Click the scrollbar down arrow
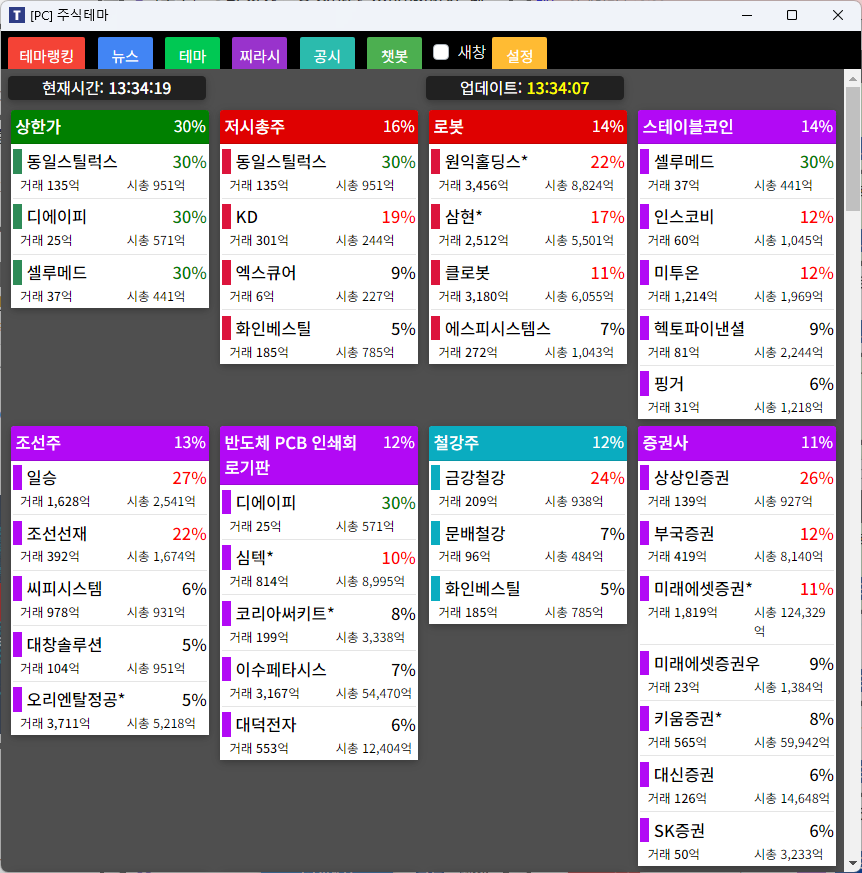Viewport: 862px width, 873px height. pyautogui.click(x=853, y=863)
